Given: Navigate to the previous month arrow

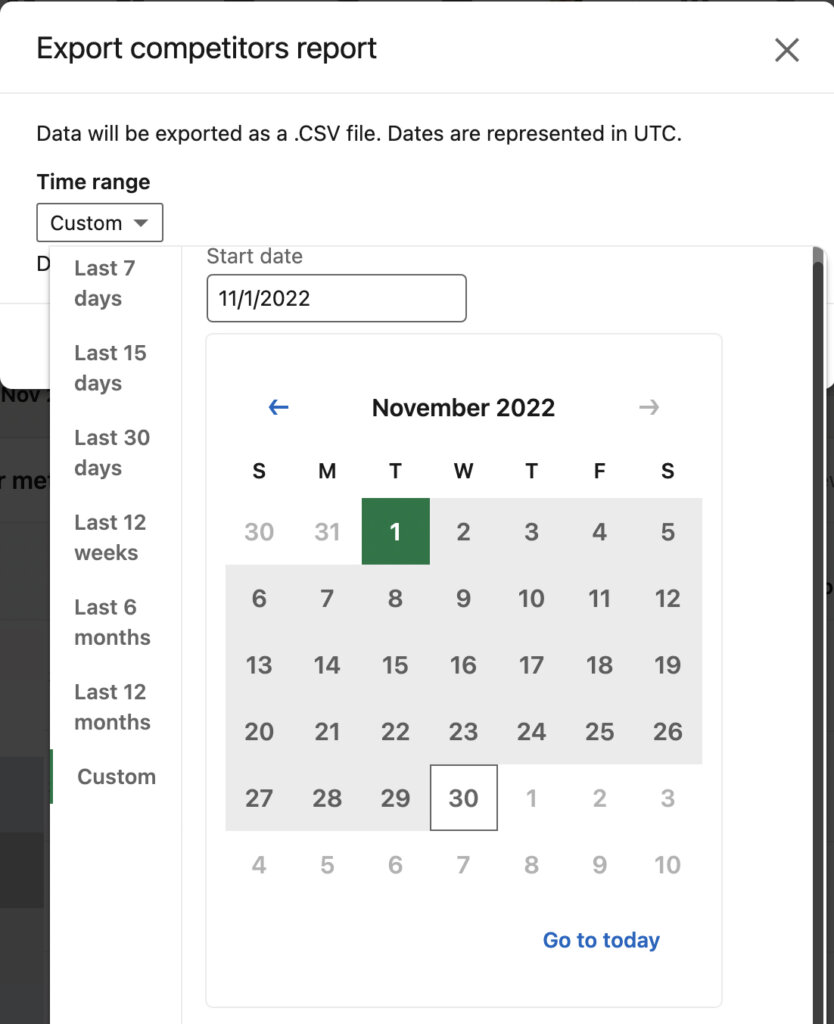Looking at the screenshot, I should point(277,407).
